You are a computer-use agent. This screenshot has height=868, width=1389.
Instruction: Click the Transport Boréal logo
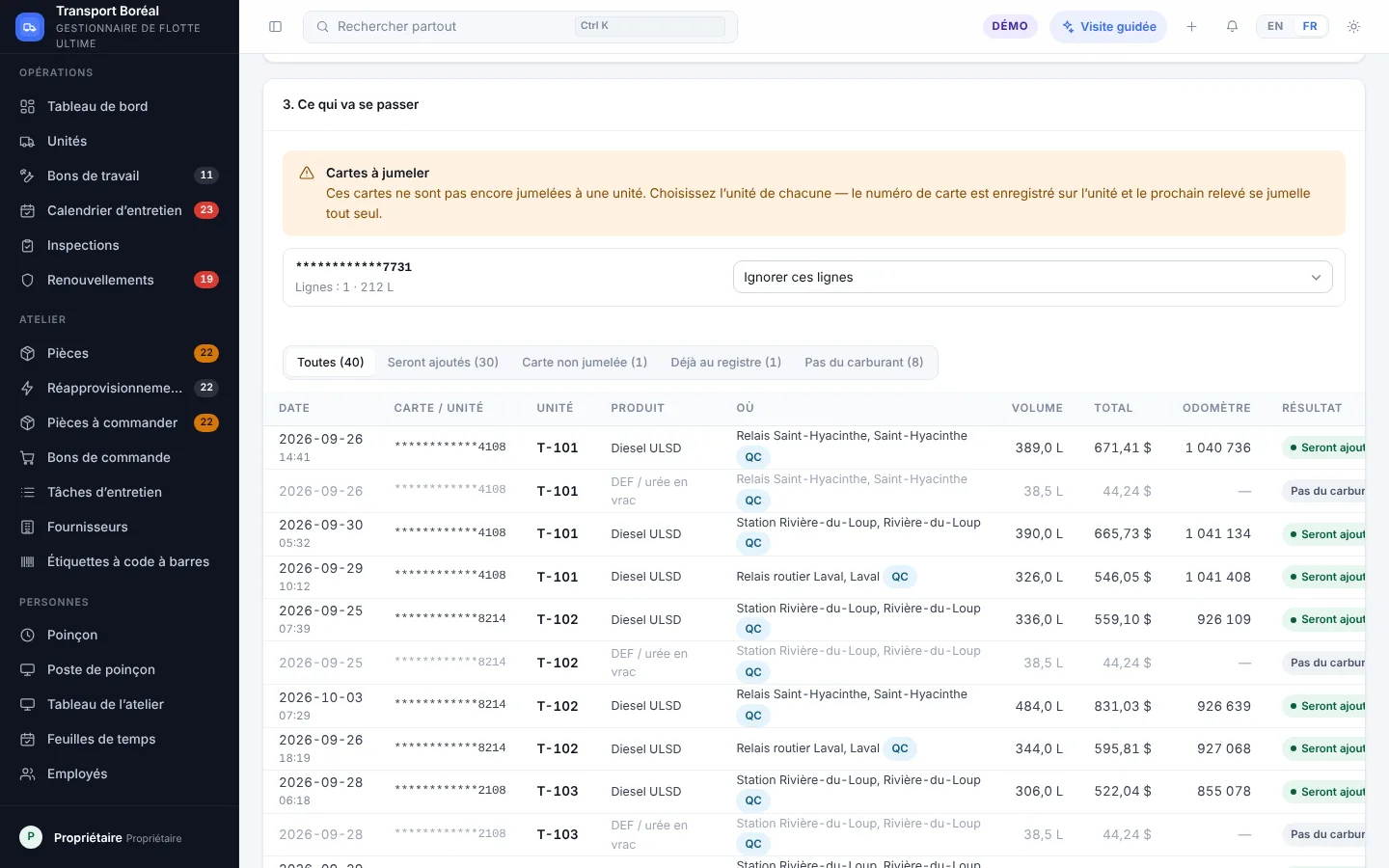30,27
